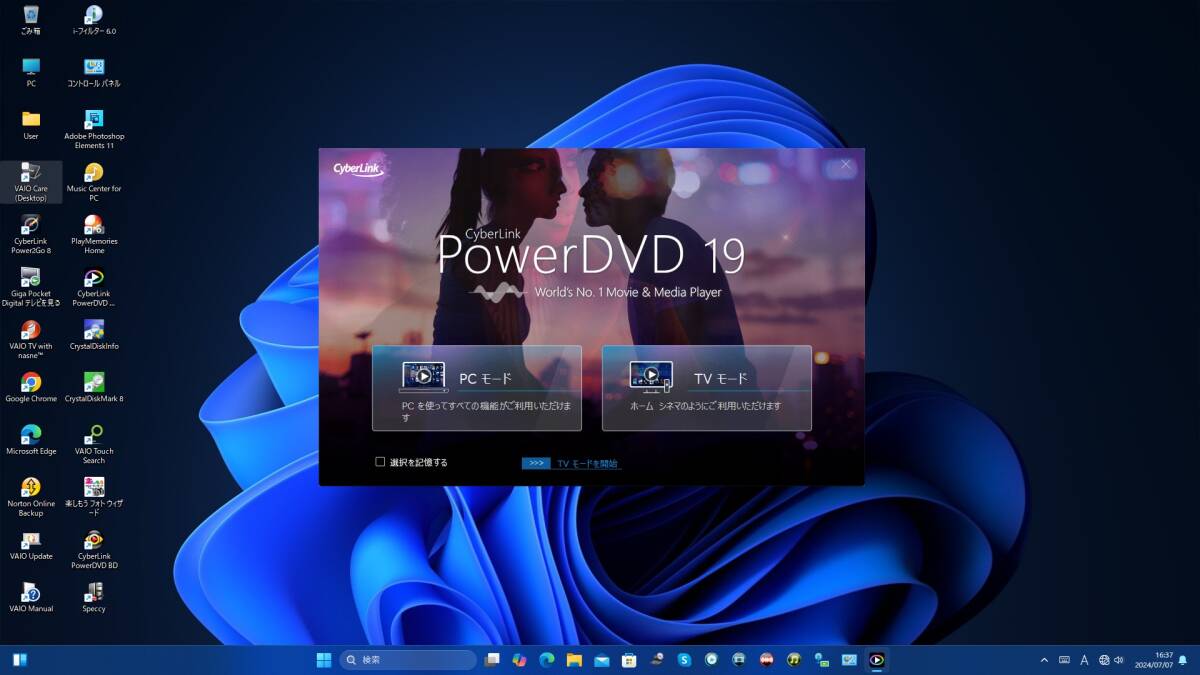This screenshot has width=1200, height=675.
Task: Tick the 選択を記憶する checkbox
Action: (380, 462)
